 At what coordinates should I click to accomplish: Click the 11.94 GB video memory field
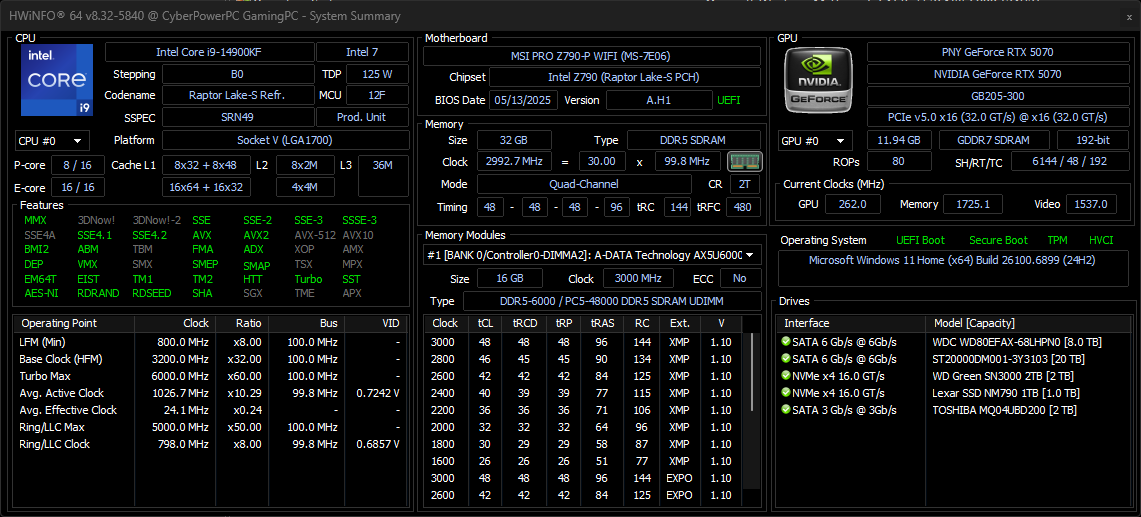point(899,141)
